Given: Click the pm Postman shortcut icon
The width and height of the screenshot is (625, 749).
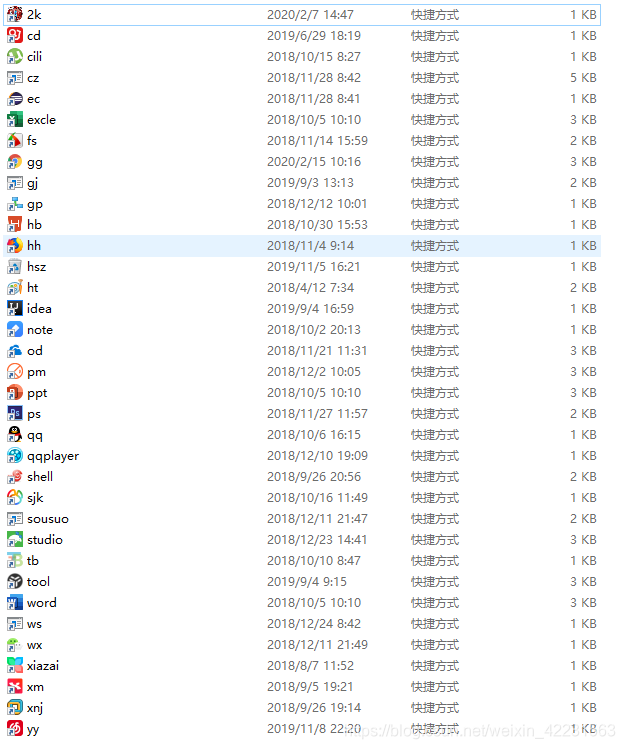Looking at the screenshot, I should tap(15, 372).
